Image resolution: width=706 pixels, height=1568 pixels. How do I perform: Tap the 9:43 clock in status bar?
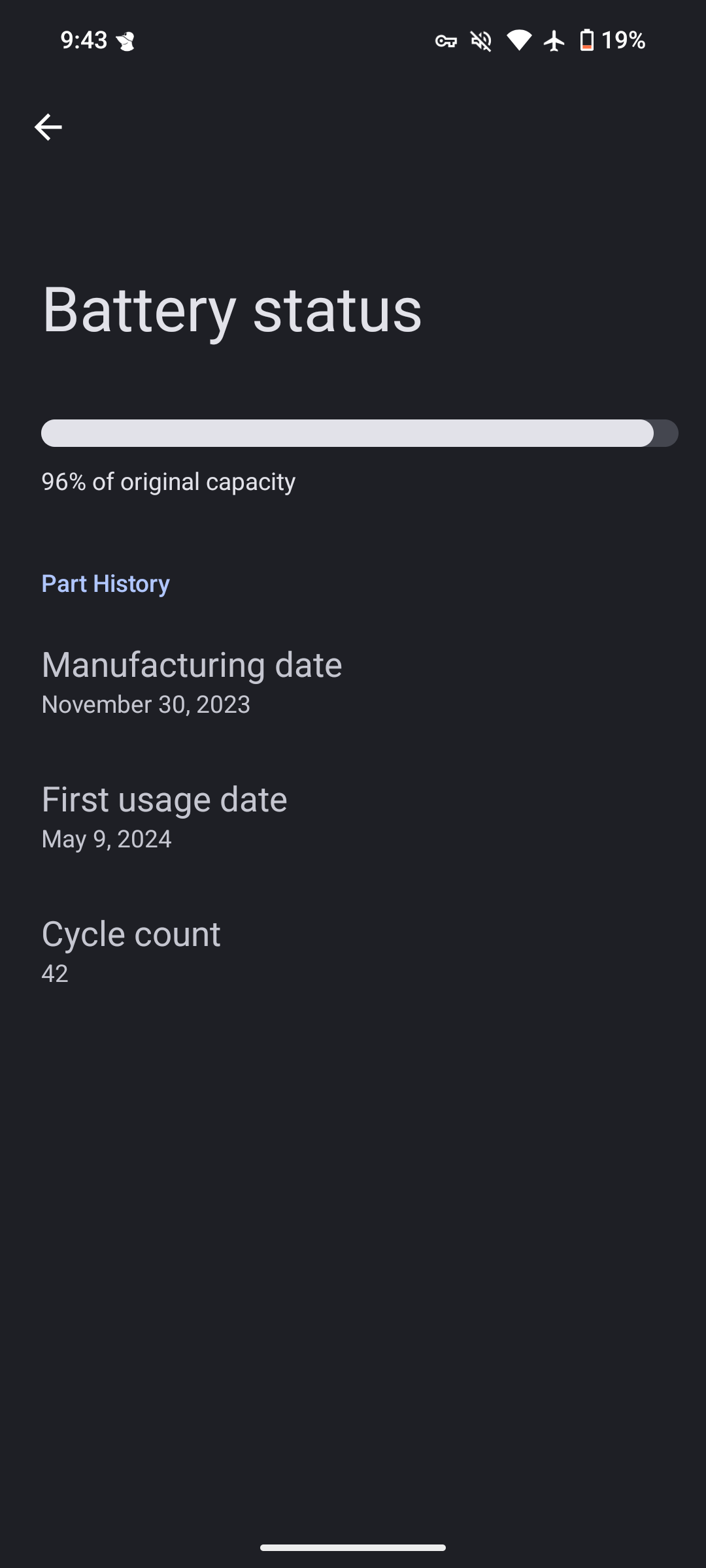(x=84, y=41)
